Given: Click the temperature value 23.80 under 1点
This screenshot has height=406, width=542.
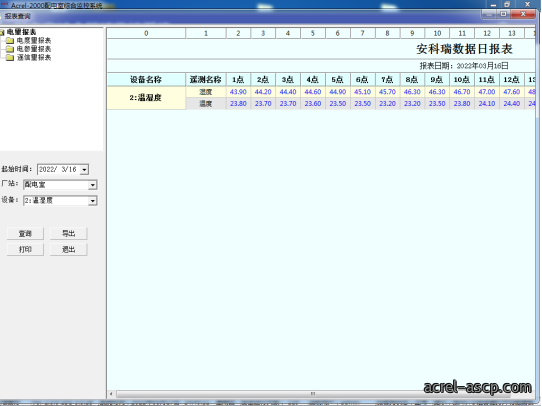Looking at the screenshot, I should click(x=239, y=104).
